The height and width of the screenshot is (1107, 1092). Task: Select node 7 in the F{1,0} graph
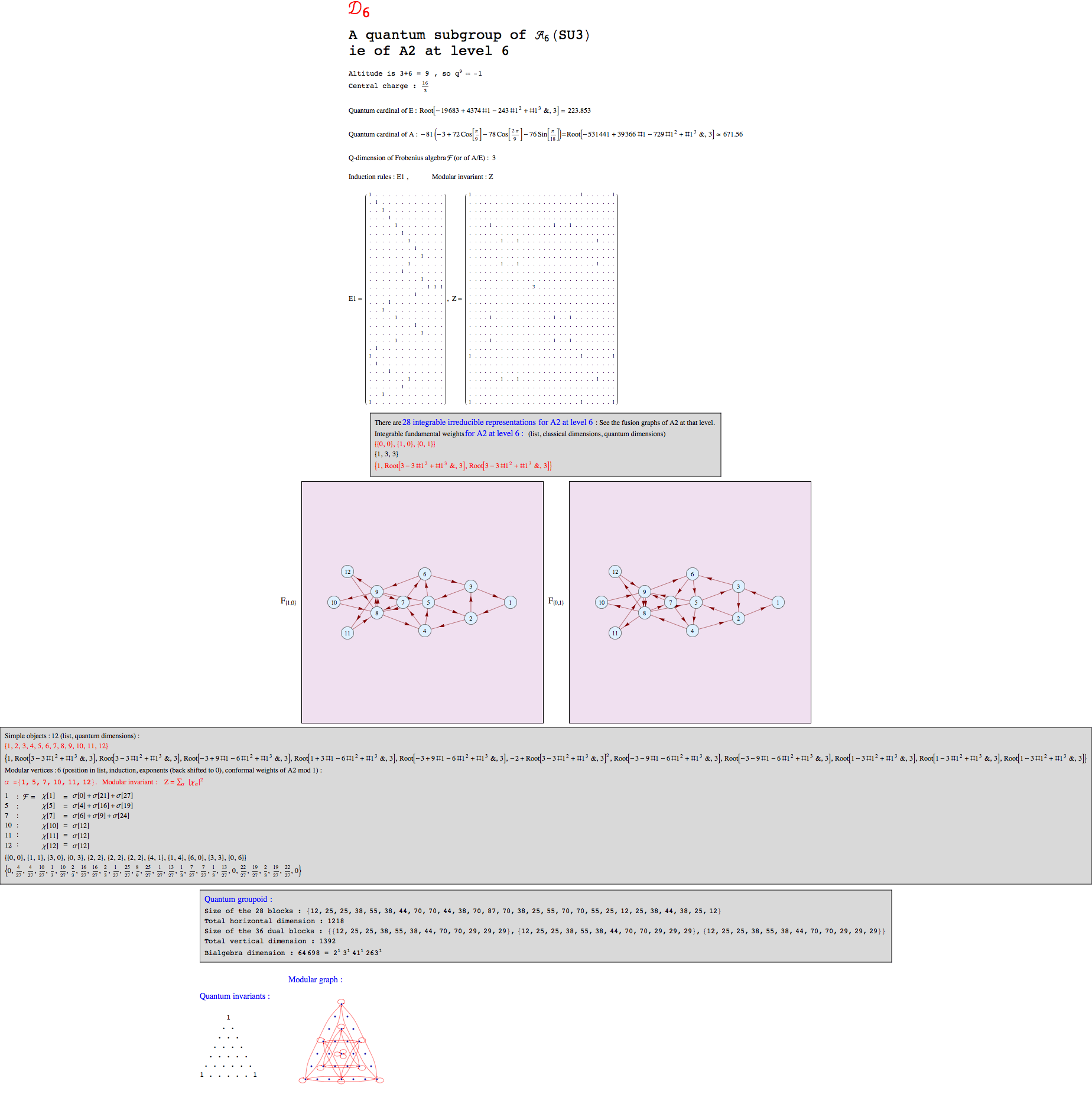pyautogui.click(x=403, y=602)
